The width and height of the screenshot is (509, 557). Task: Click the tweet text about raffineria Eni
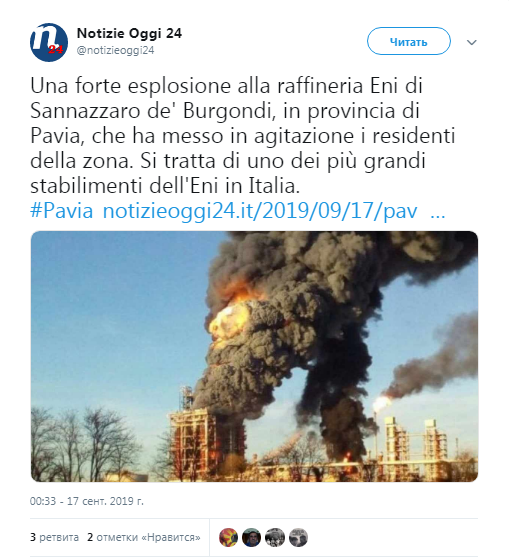click(243, 136)
